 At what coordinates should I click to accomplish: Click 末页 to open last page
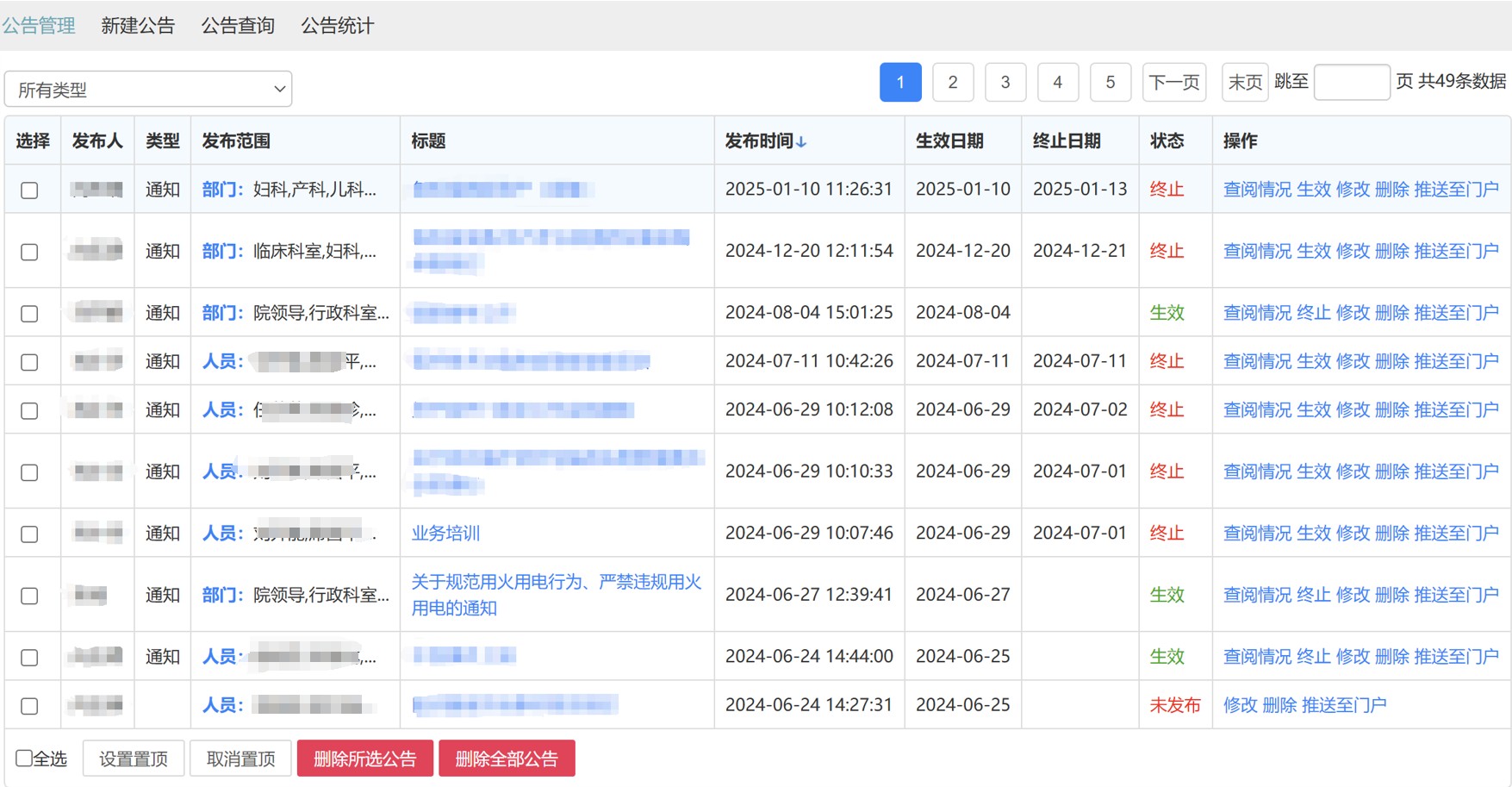tap(1244, 82)
